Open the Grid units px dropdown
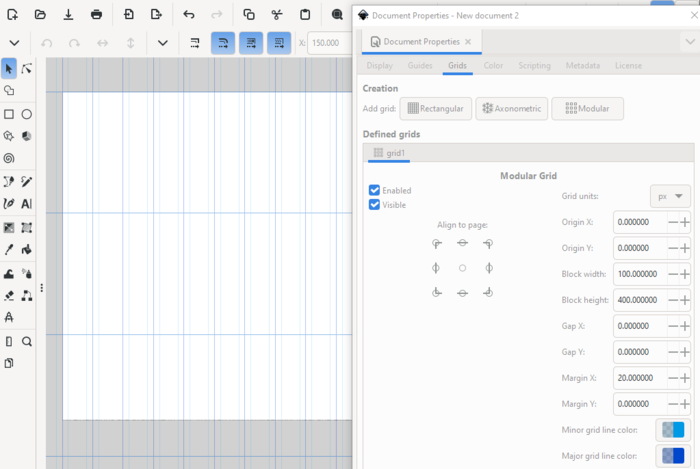 (670, 196)
